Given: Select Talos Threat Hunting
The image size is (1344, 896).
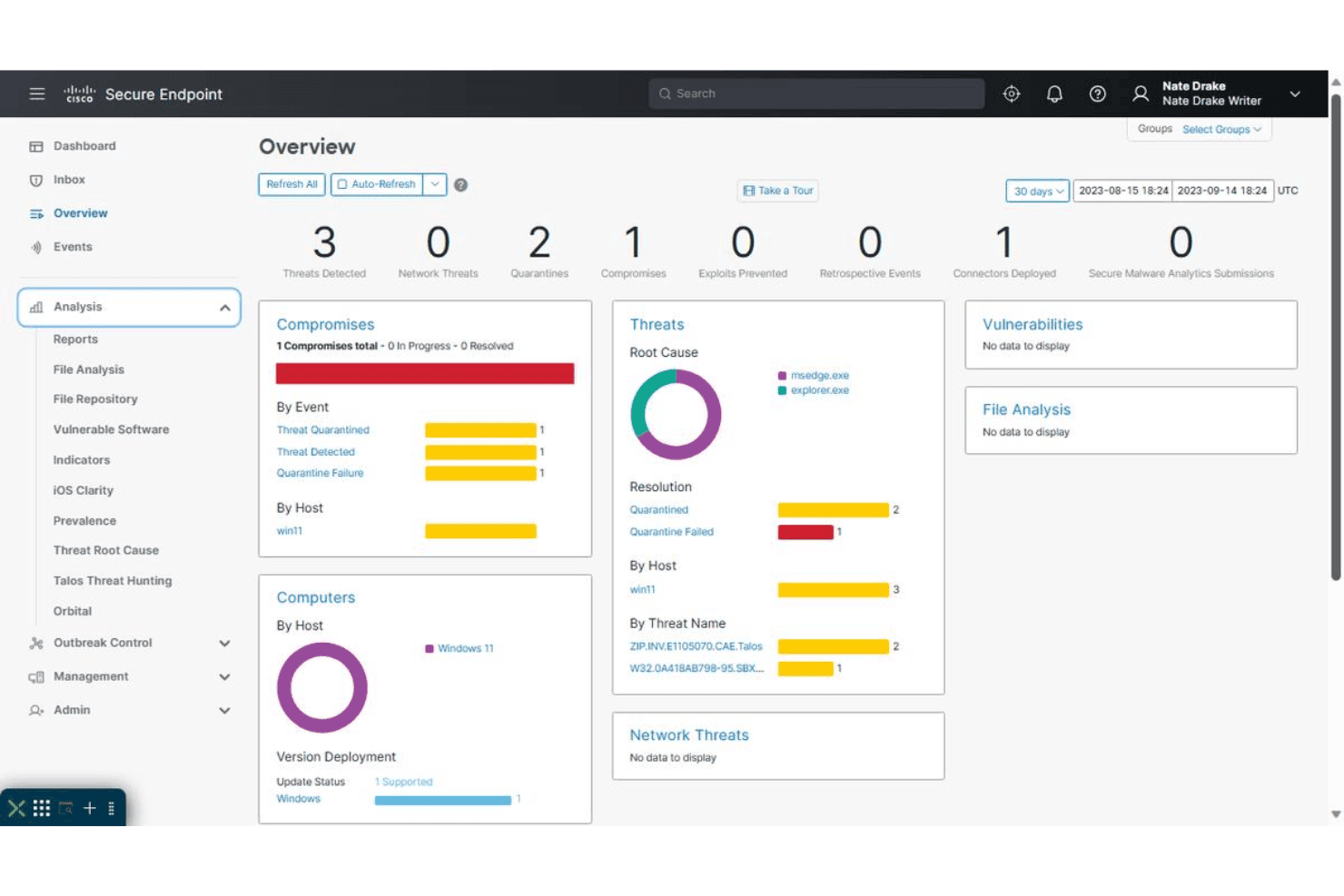Looking at the screenshot, I should tap(113, 581).
